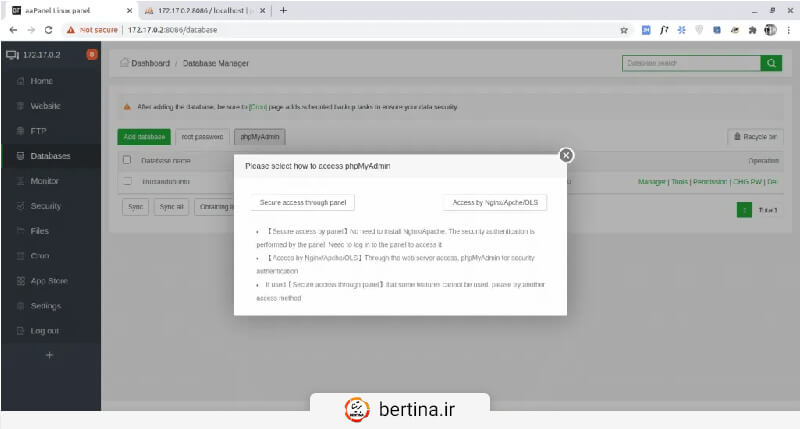Open the Chrome three-dot menu
This screenshot has height=429, width=800.
(x=788, y=30)
